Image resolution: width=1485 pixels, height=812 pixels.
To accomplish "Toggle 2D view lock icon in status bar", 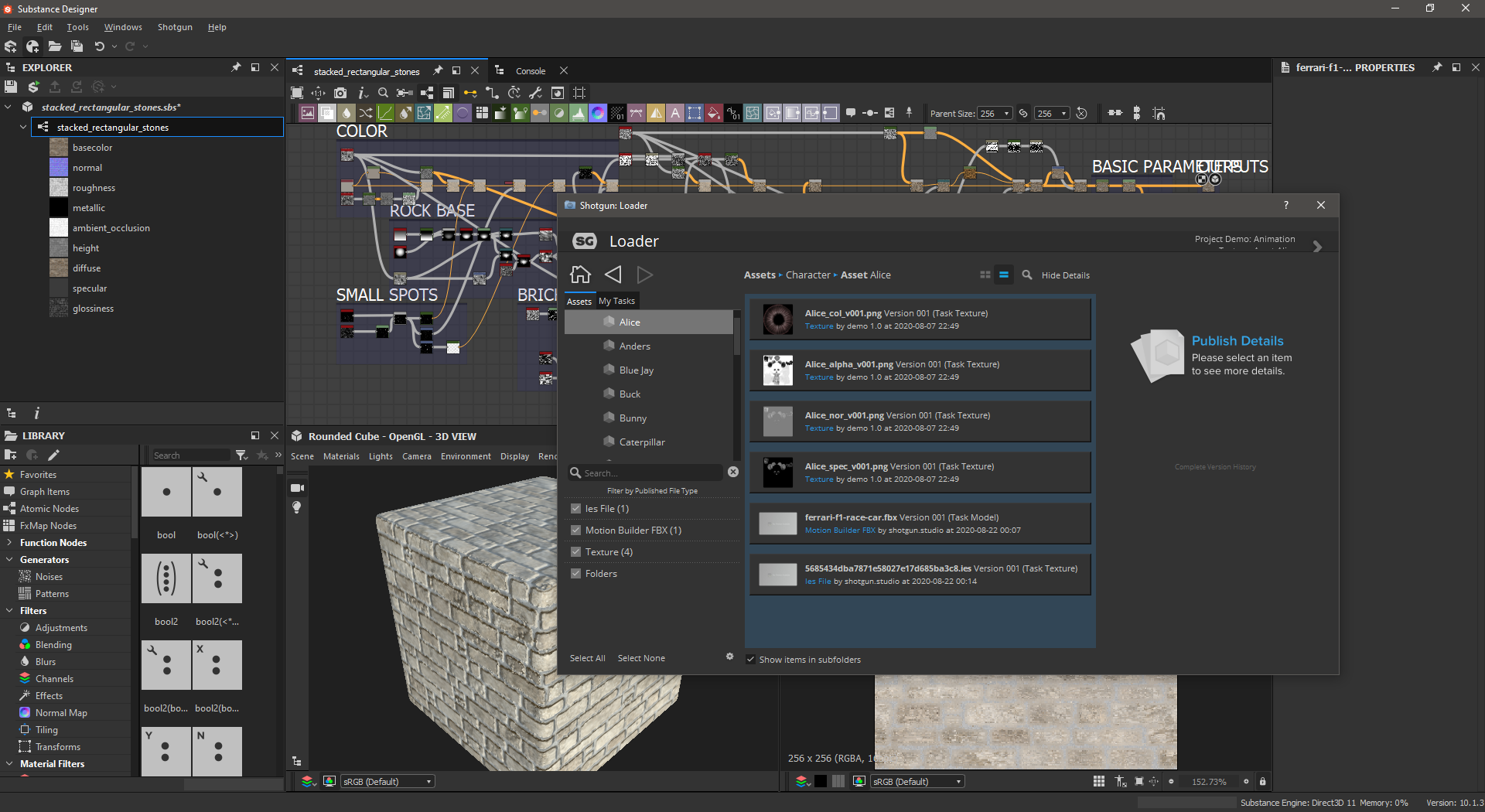I will (1263, 782).
